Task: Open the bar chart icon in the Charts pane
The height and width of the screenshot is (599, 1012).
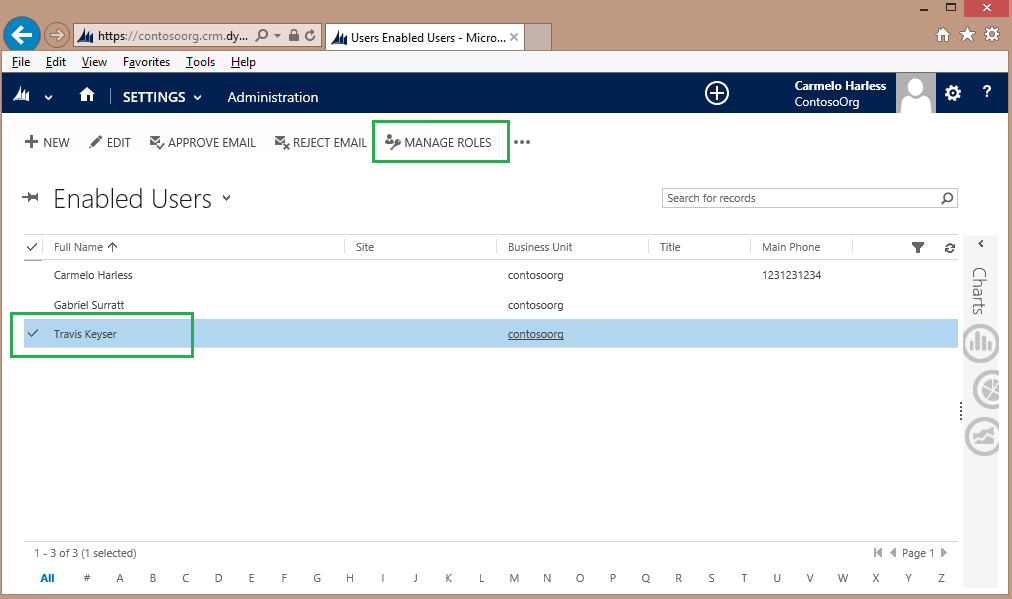Action: pyautogui.click(x=982, y=344)
